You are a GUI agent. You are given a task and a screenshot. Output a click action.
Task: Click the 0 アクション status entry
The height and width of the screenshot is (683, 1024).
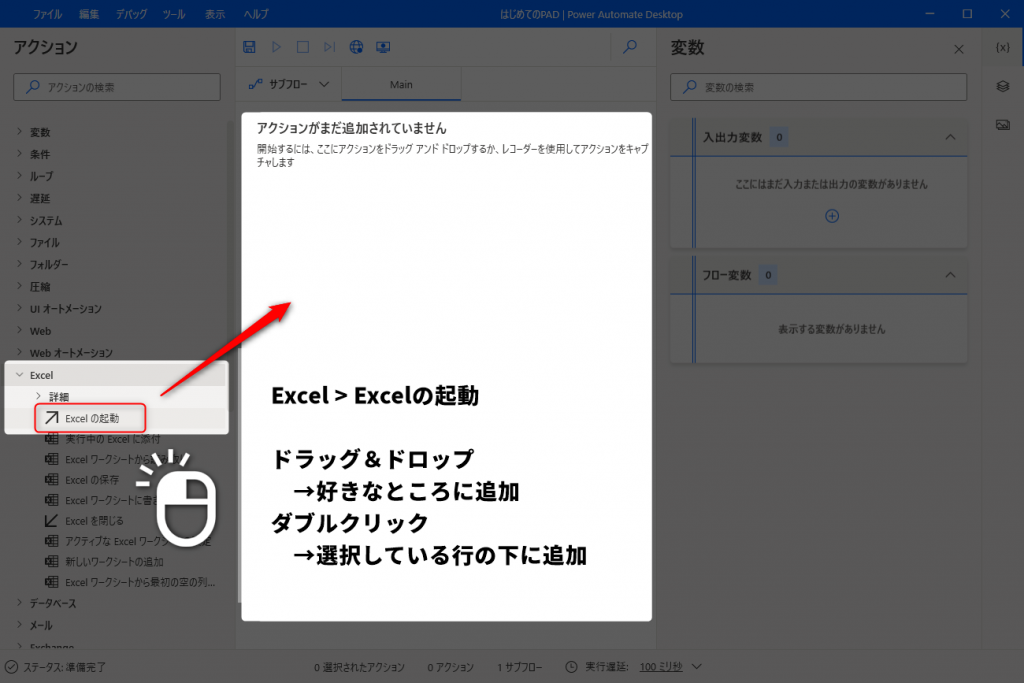coord(451,667)
